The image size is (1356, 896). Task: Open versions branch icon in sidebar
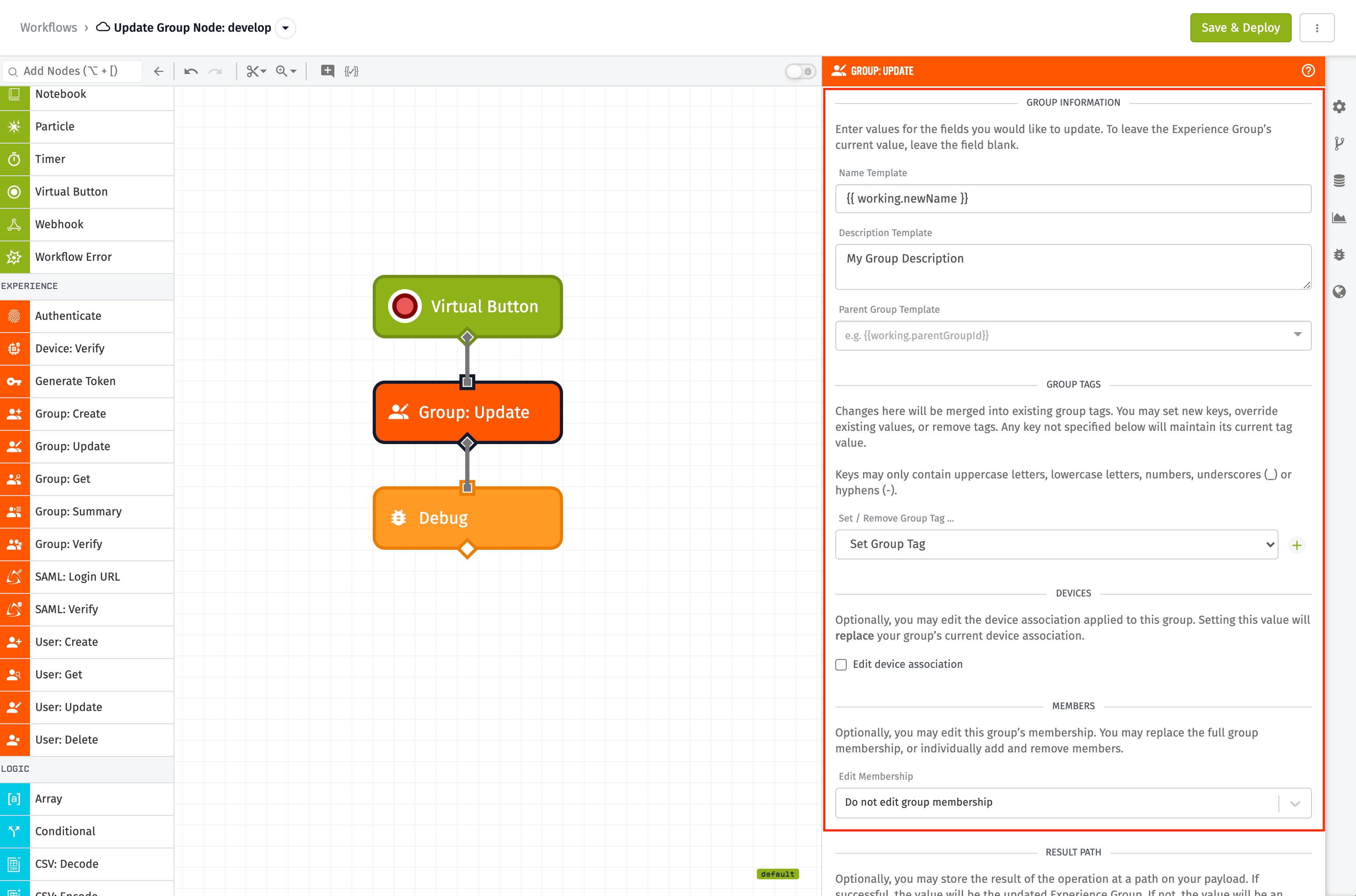pos(1339,144)
